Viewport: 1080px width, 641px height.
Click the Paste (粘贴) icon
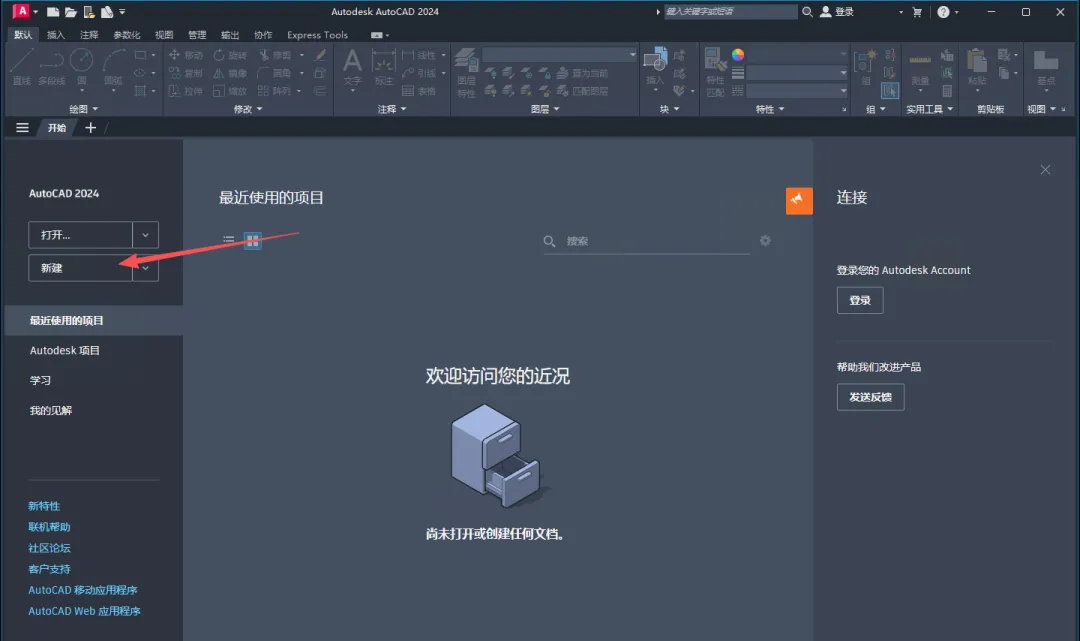pos(977,67)
